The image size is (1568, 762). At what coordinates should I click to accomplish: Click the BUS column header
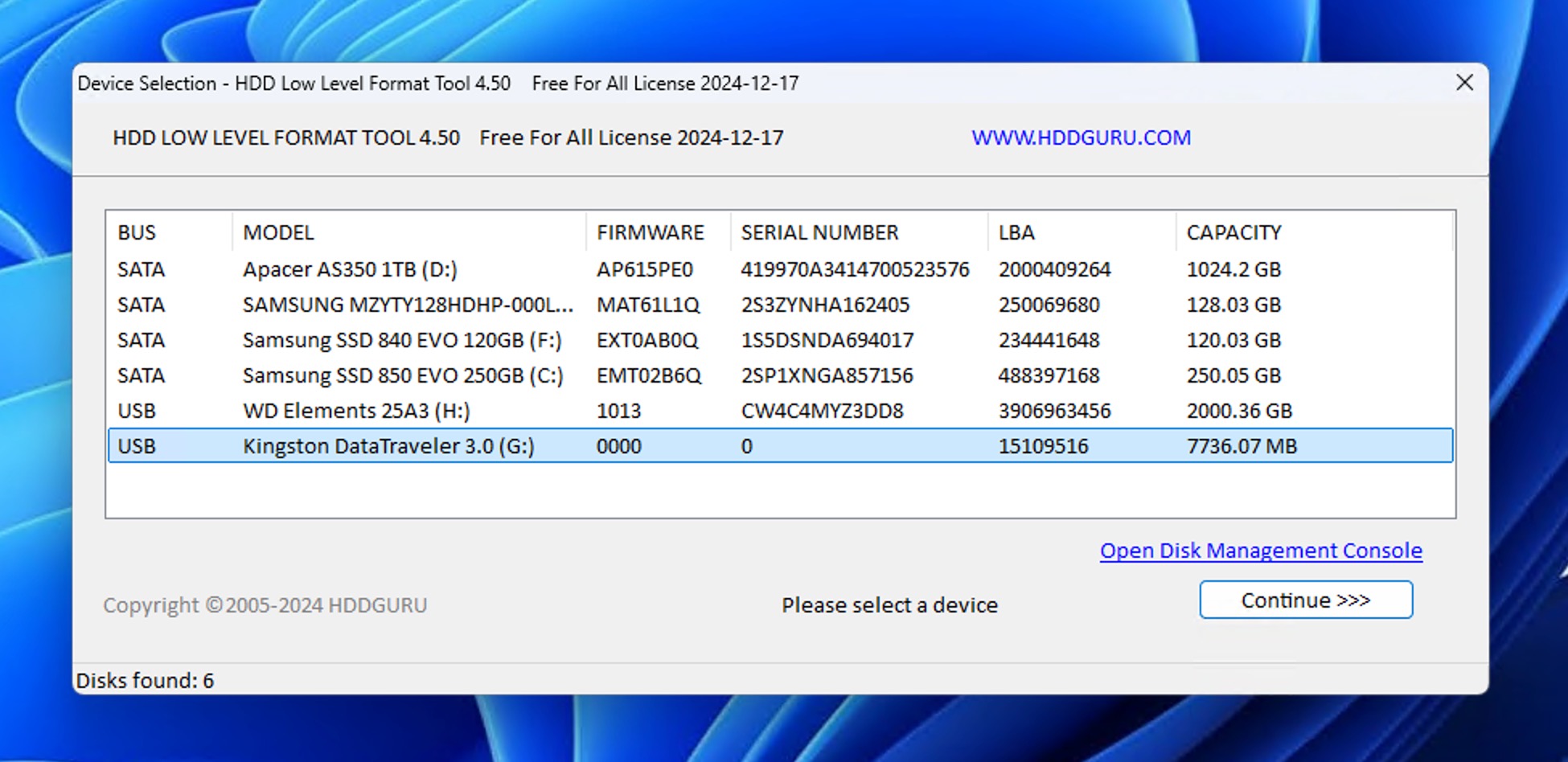(137, 232)
